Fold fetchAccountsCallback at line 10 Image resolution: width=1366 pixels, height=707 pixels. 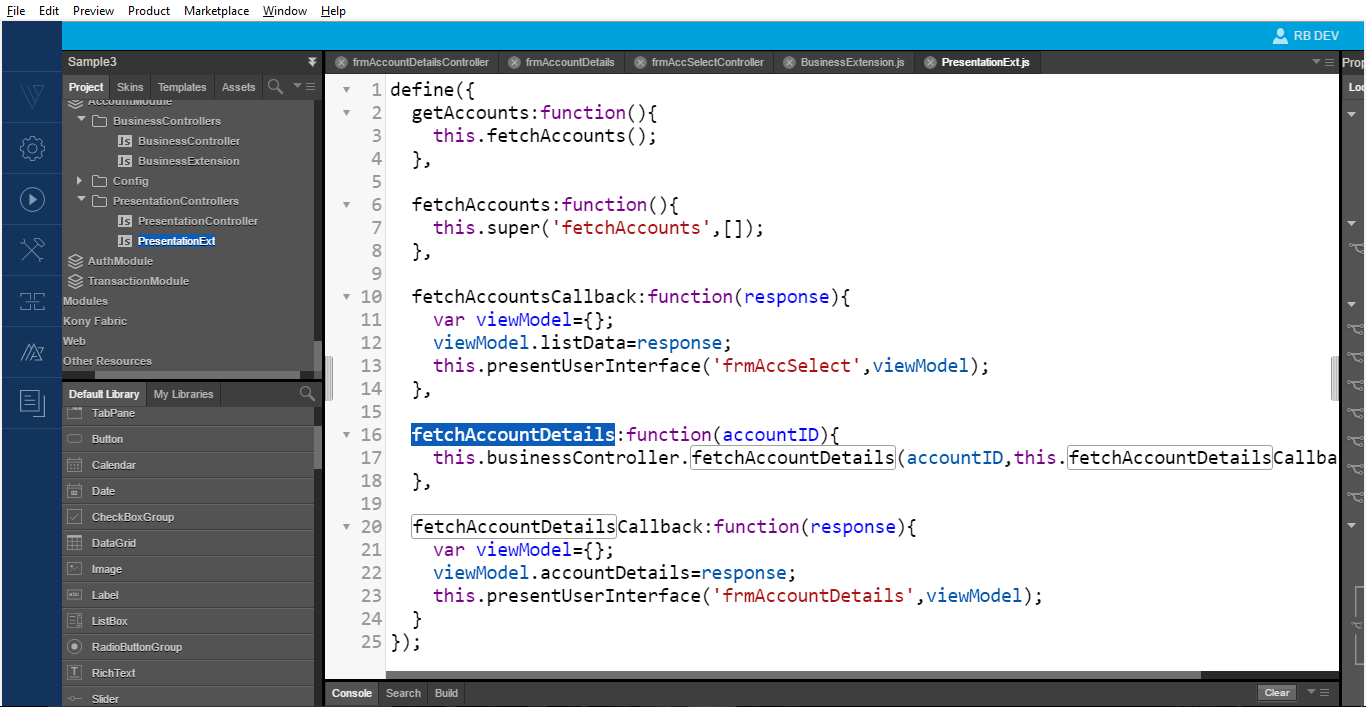(347, 297)
